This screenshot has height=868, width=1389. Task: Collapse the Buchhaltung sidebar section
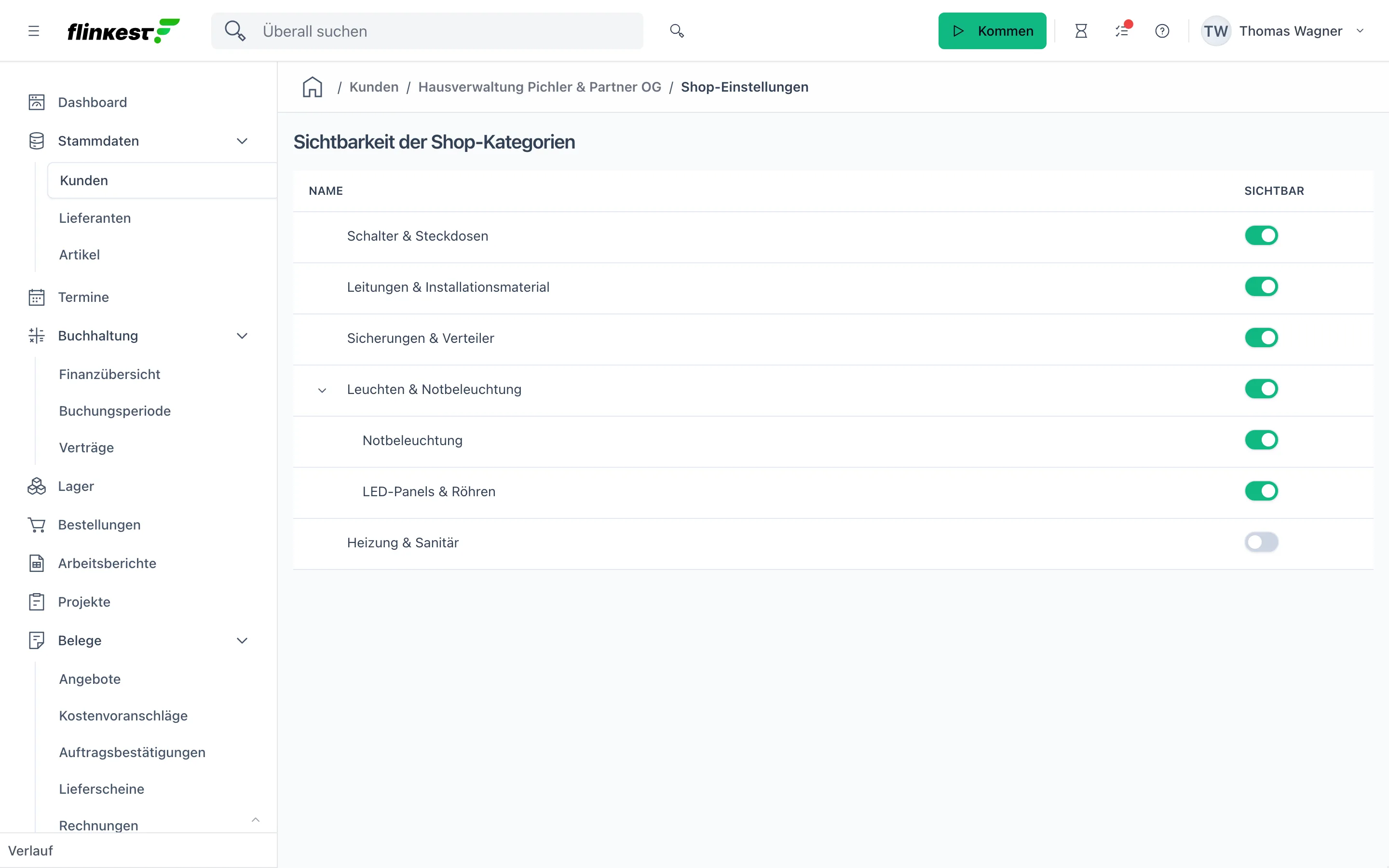click(x=242, y=336)
